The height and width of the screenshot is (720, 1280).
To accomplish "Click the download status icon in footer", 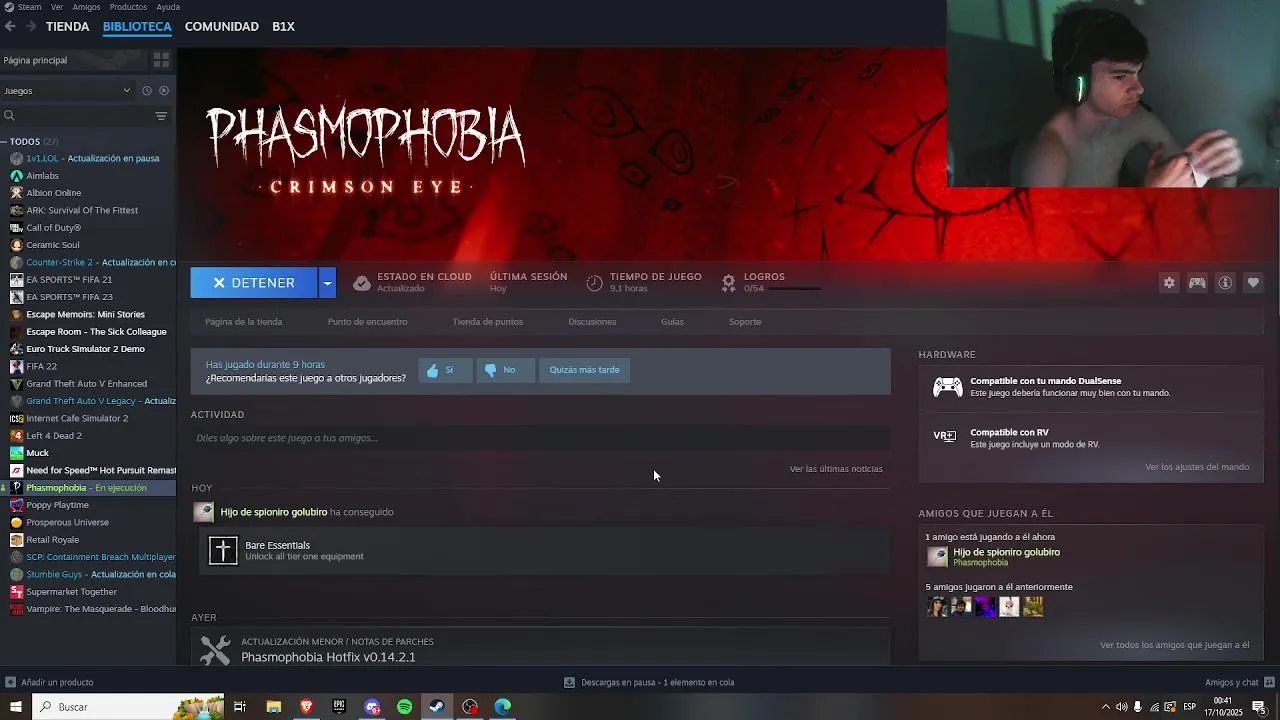I will point(569,682).
